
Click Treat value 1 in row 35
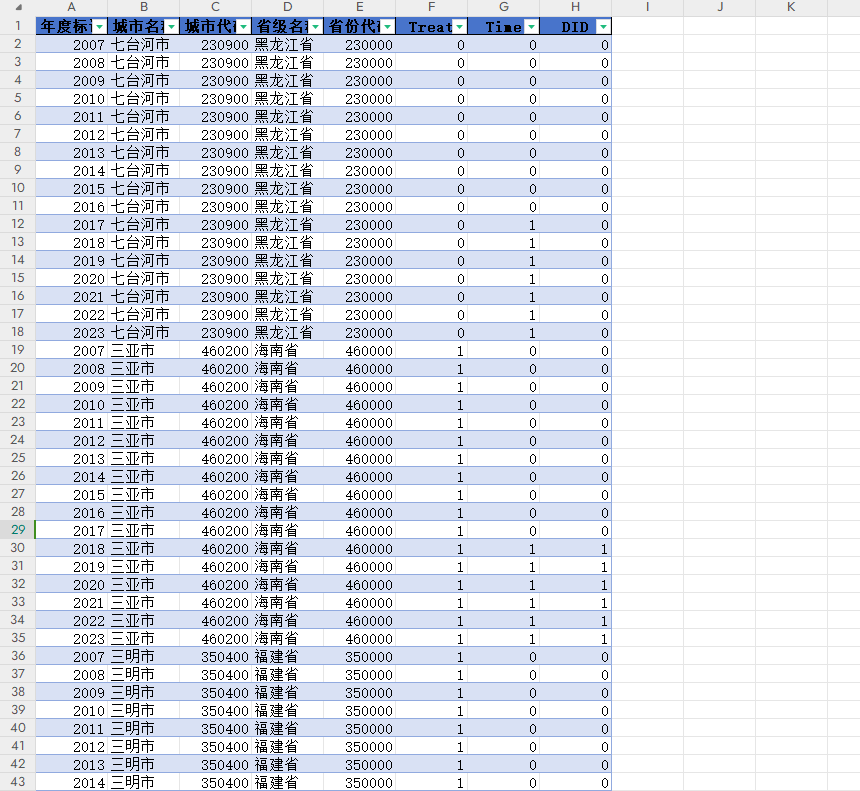point(432,639)
